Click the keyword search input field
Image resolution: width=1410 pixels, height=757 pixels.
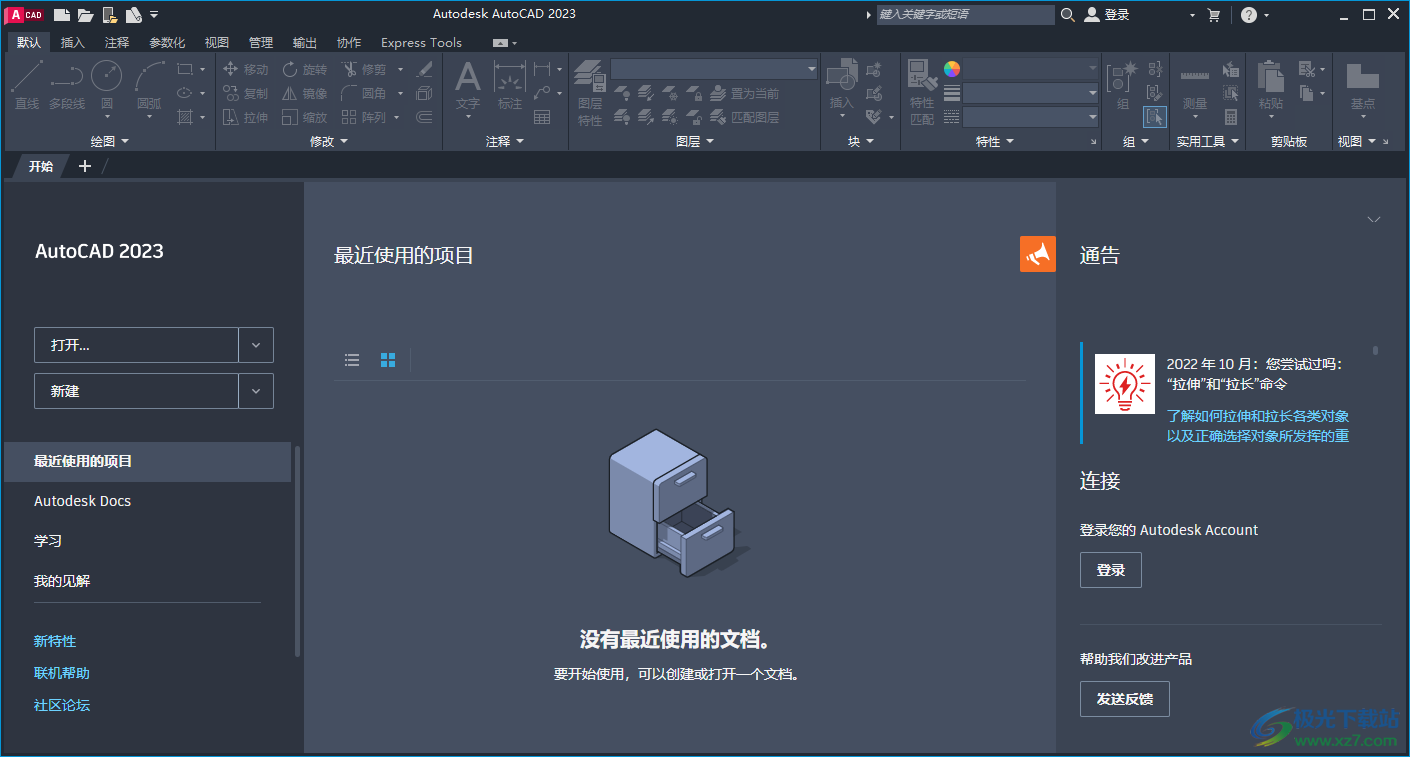point(965,15)
